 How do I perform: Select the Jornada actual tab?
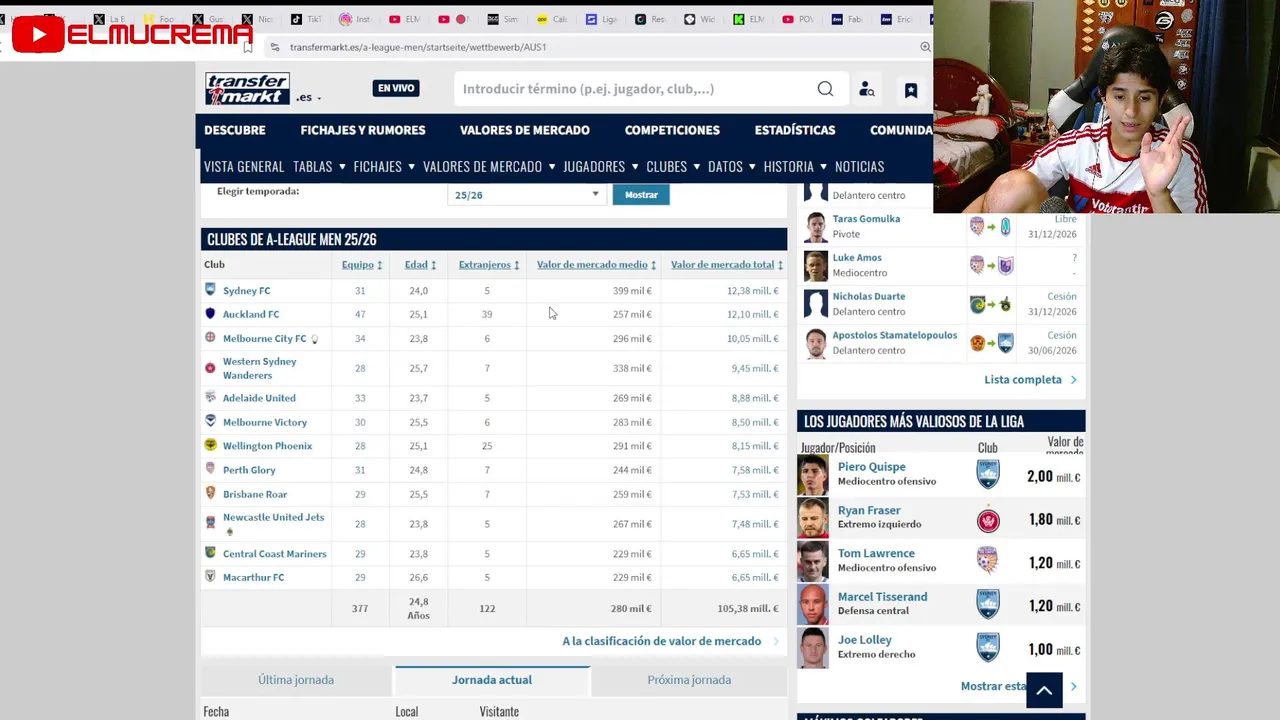click(492, 680)
